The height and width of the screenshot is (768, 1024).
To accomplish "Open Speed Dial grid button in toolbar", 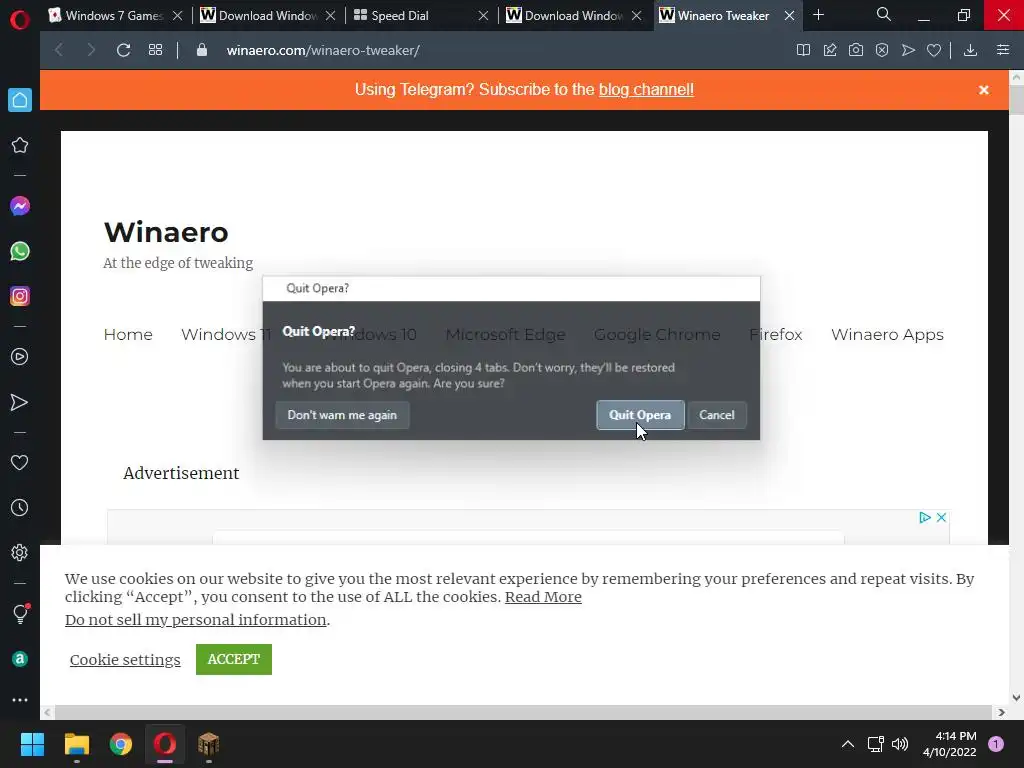I will tap(155, 50).
